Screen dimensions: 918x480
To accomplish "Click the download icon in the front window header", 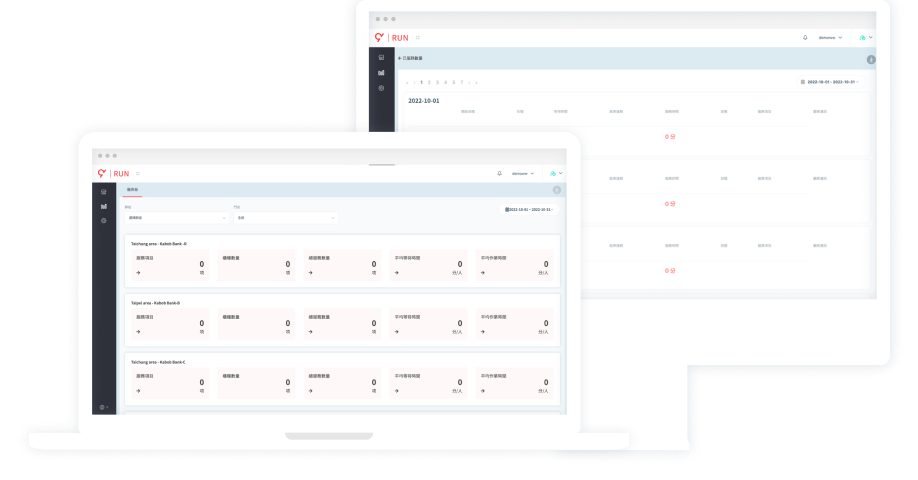I will coord(557,189).
